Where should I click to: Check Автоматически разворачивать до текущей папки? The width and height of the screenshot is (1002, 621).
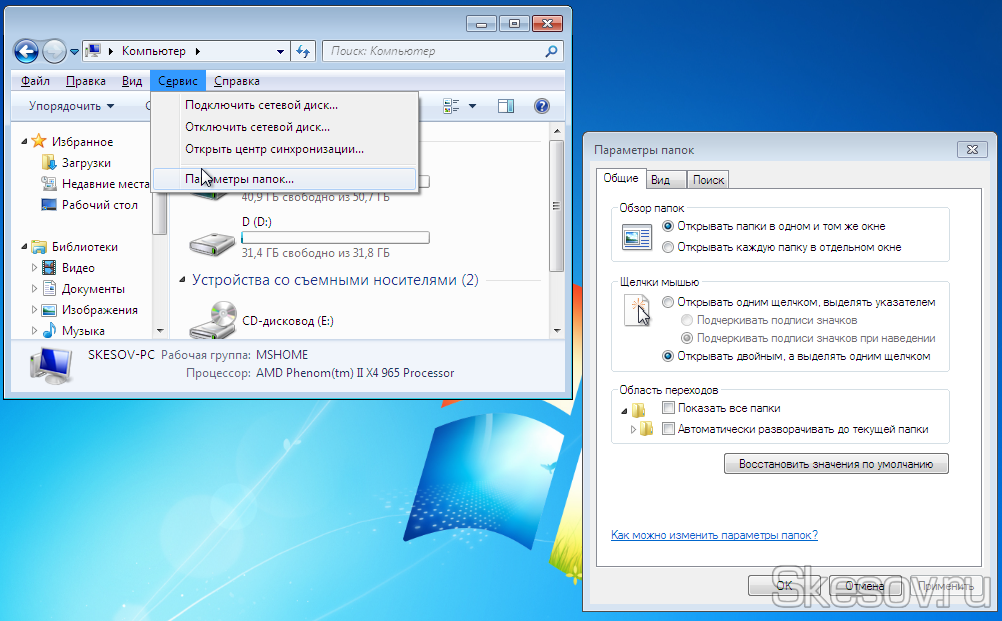[668, 429]
